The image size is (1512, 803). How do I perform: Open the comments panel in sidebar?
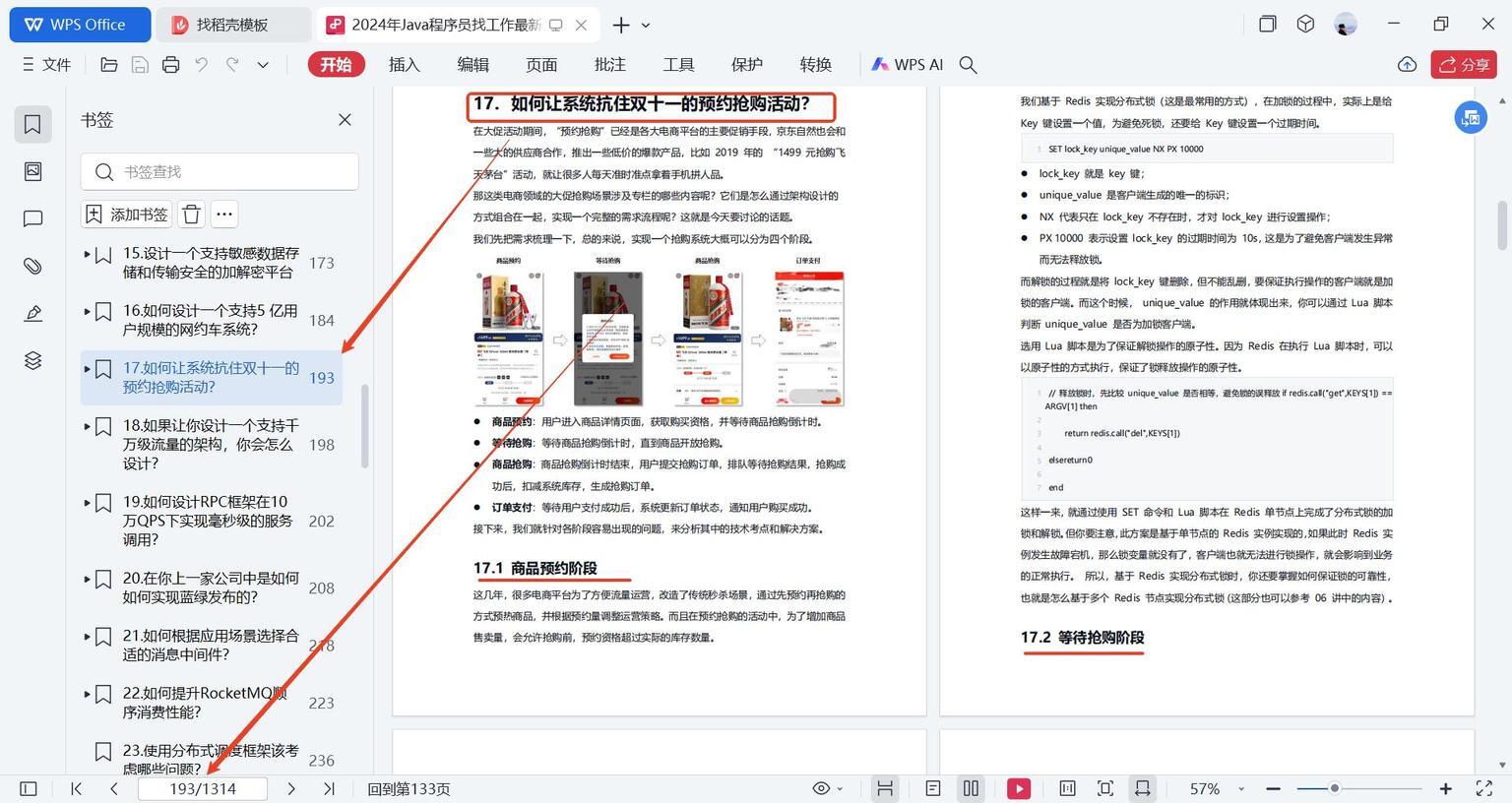pyautogui.click(x=32, y=218)
